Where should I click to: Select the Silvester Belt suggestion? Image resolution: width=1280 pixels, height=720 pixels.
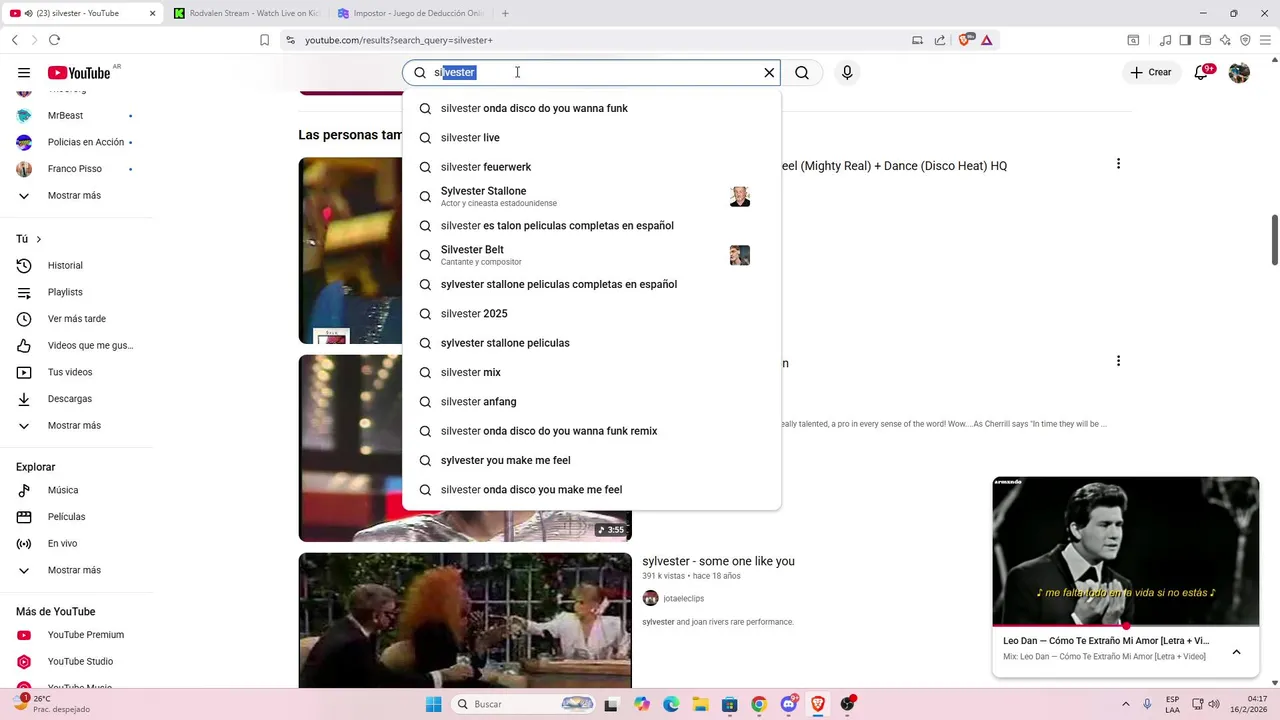pyautogui.click(x=591, y=255)
